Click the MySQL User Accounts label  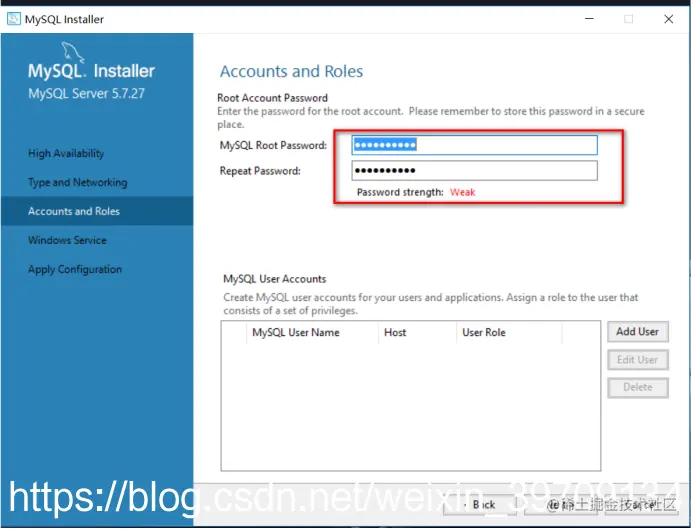275,279
